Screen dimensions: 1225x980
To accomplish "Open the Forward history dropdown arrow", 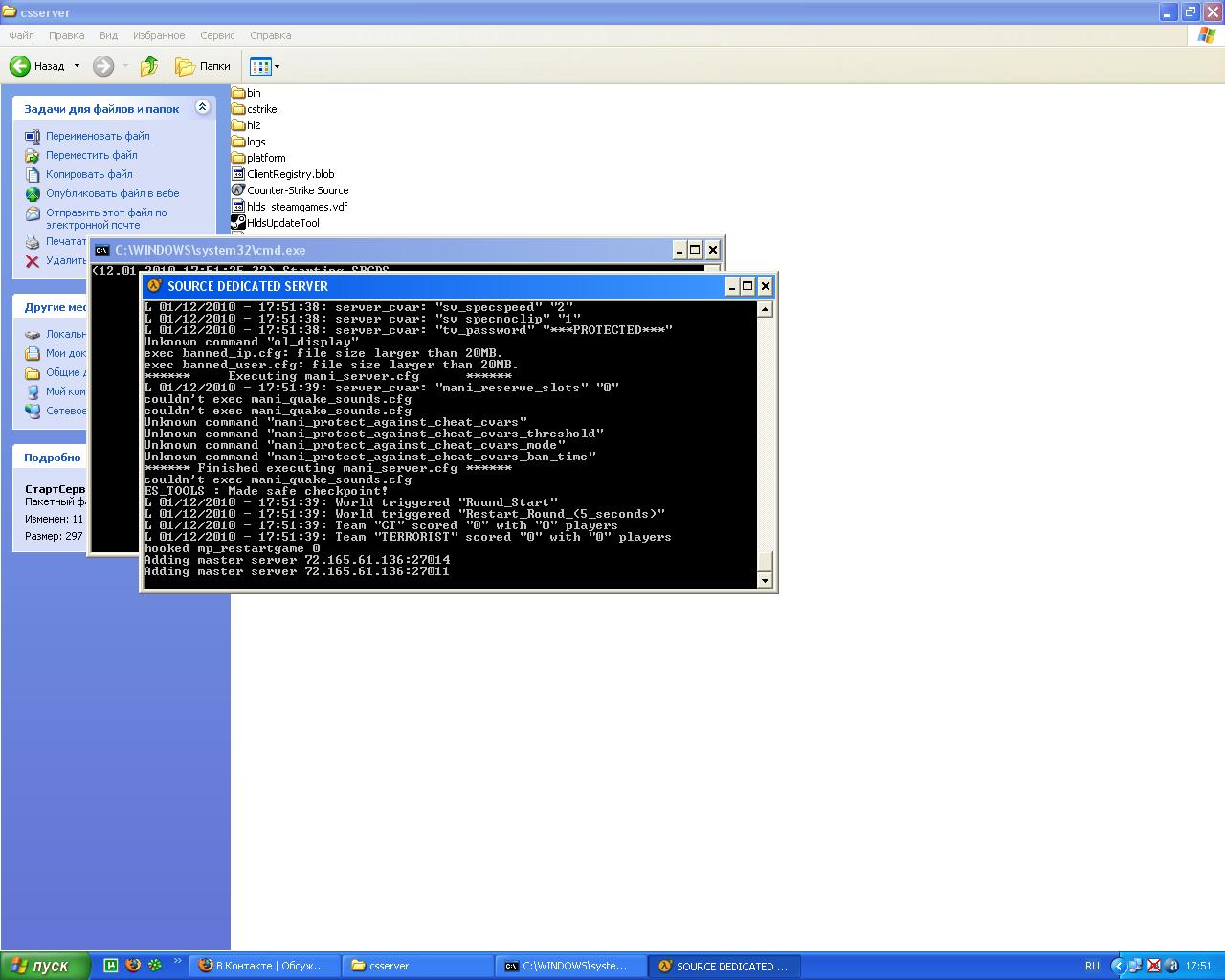I will point(125,66).
